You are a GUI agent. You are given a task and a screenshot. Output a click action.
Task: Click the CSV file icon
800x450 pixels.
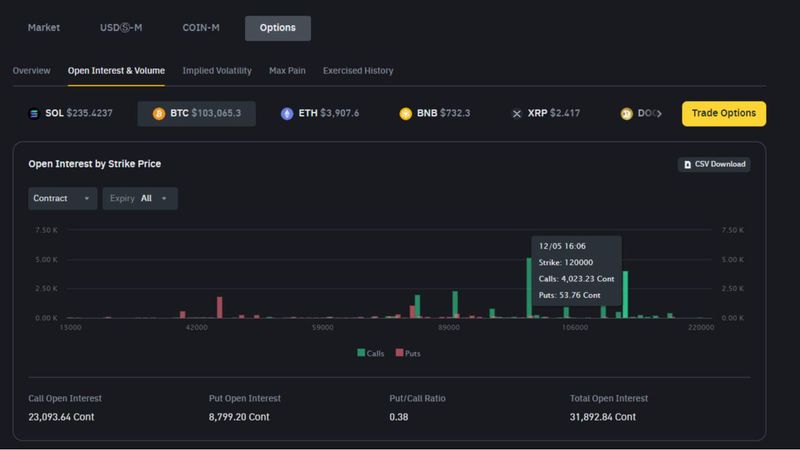(687, 164)
